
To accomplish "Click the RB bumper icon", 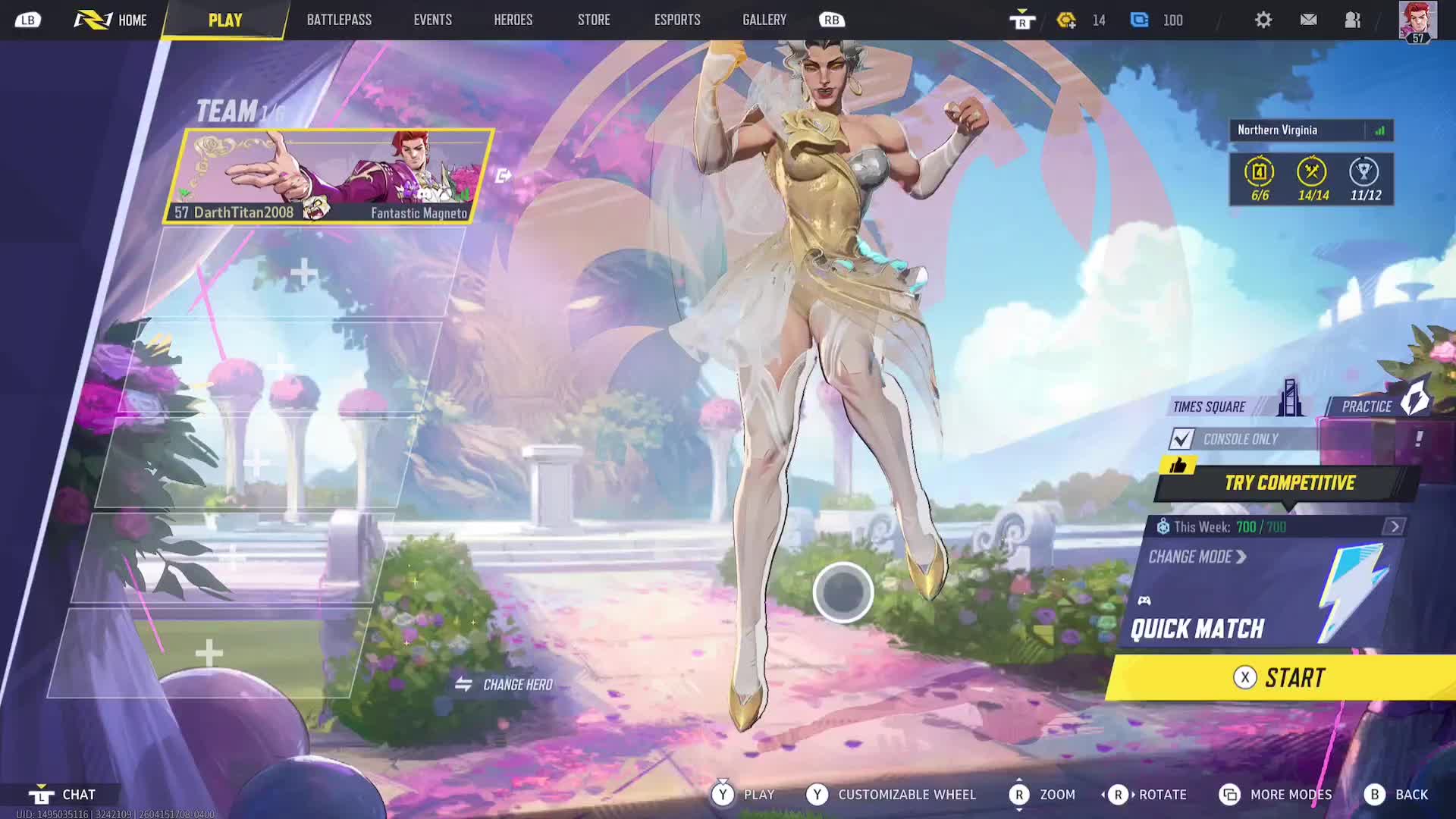I will click(x=832, y=20).
